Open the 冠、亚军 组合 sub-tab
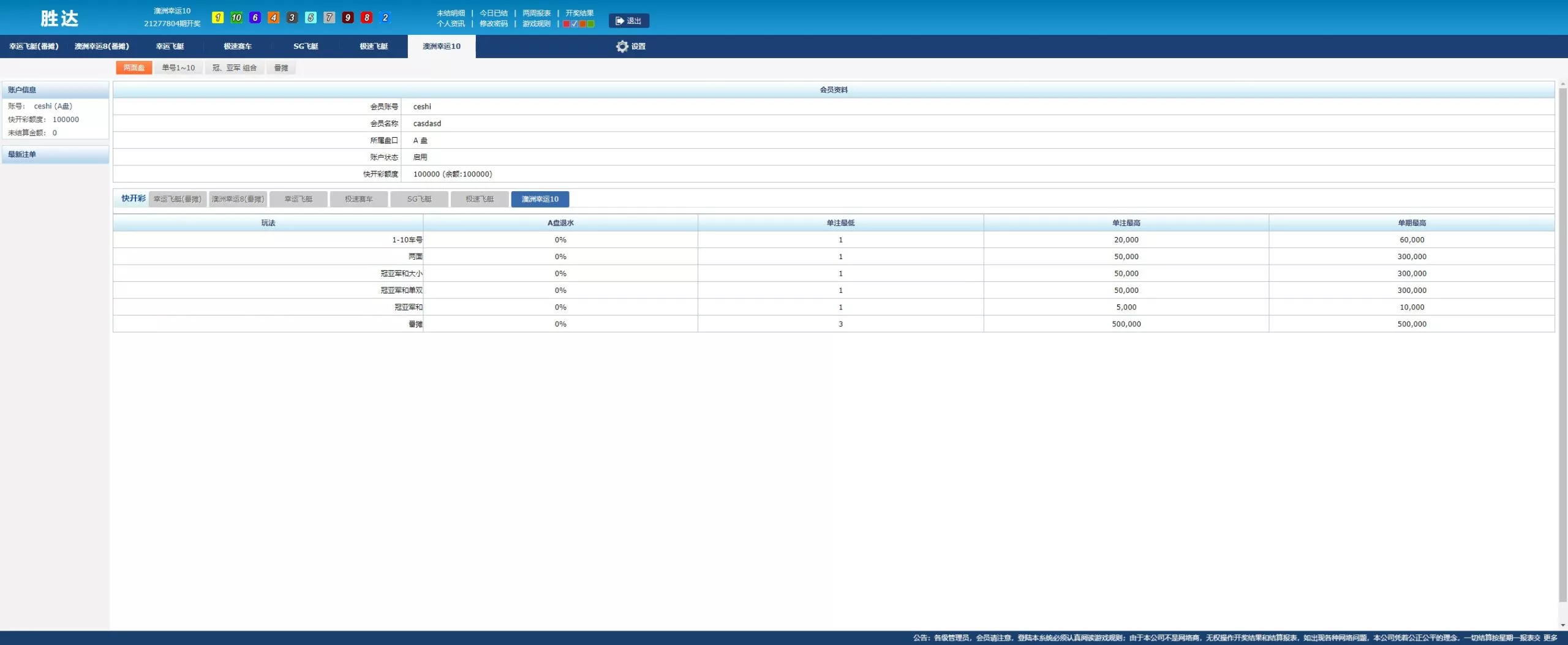Image resolution: width=1568 pixels, height=645 pixels. (x=234, y=68)
